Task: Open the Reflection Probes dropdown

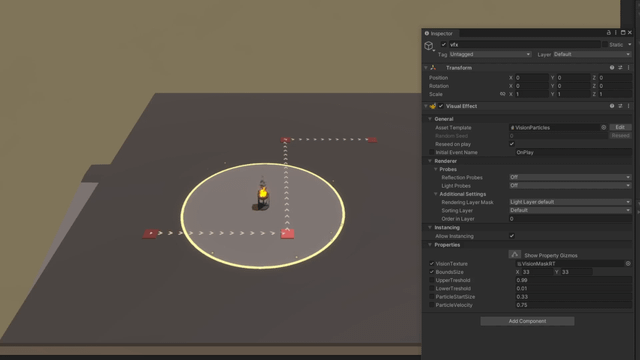Action: point(570,177)
